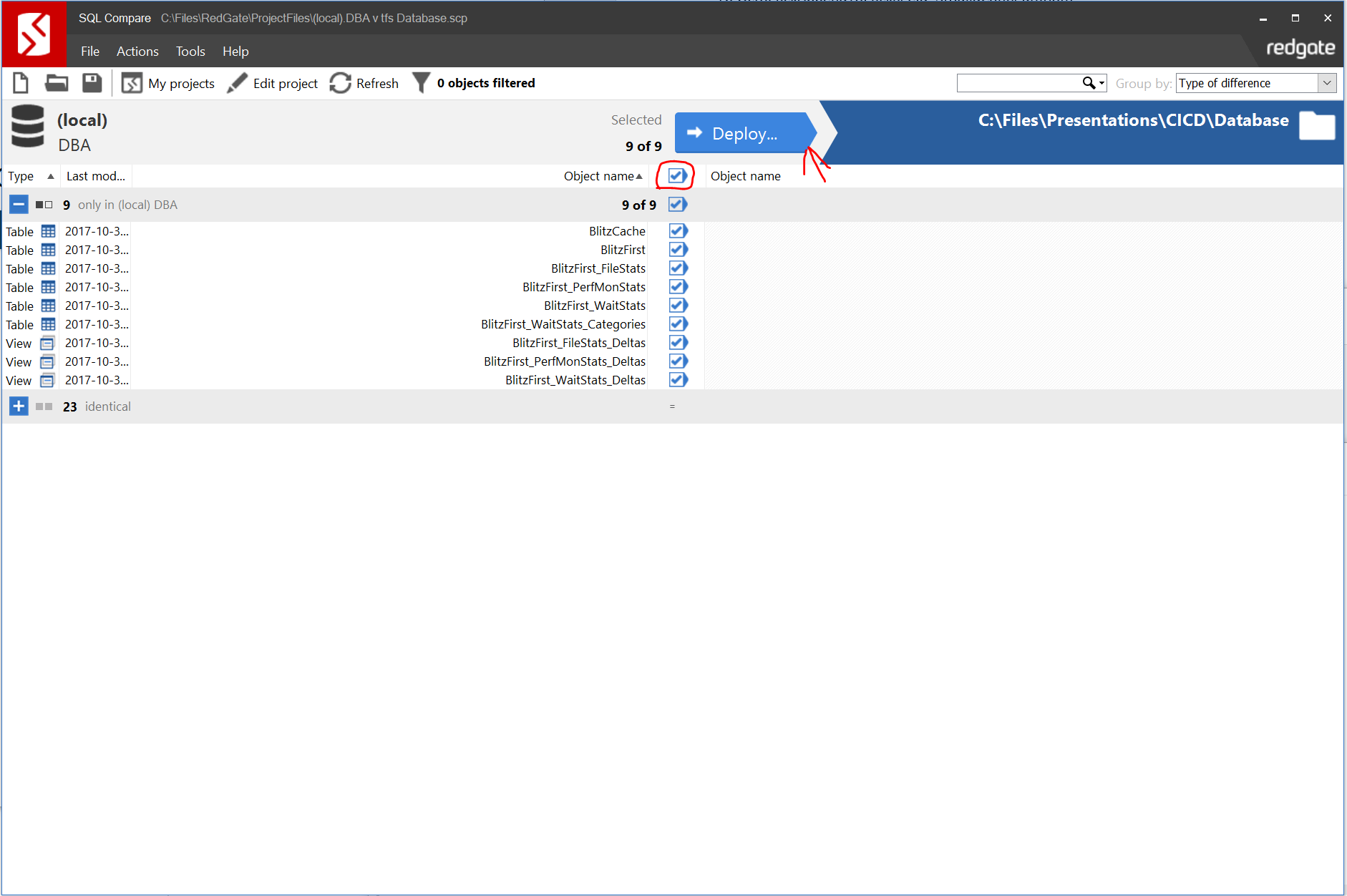The height and width of the screenshot is (896, 1347).
Task: Click the BlitzFirst_WaitStats_Deltas object name
Action: coord(575,380)
